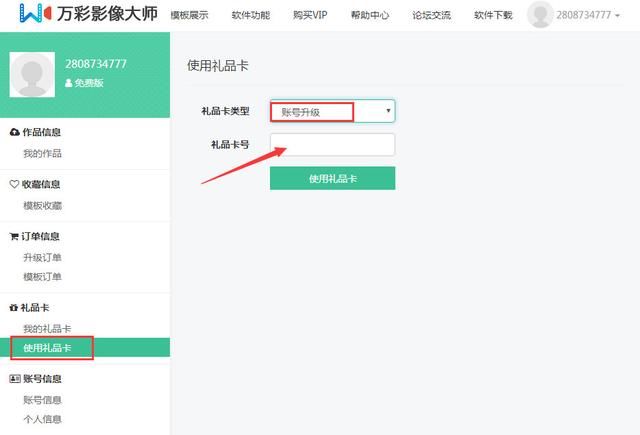This screenshot has height=435, width=640.
Task: Open 个人信息 in the sidebar
Action: pyautogui.click(x=42, y=419)
